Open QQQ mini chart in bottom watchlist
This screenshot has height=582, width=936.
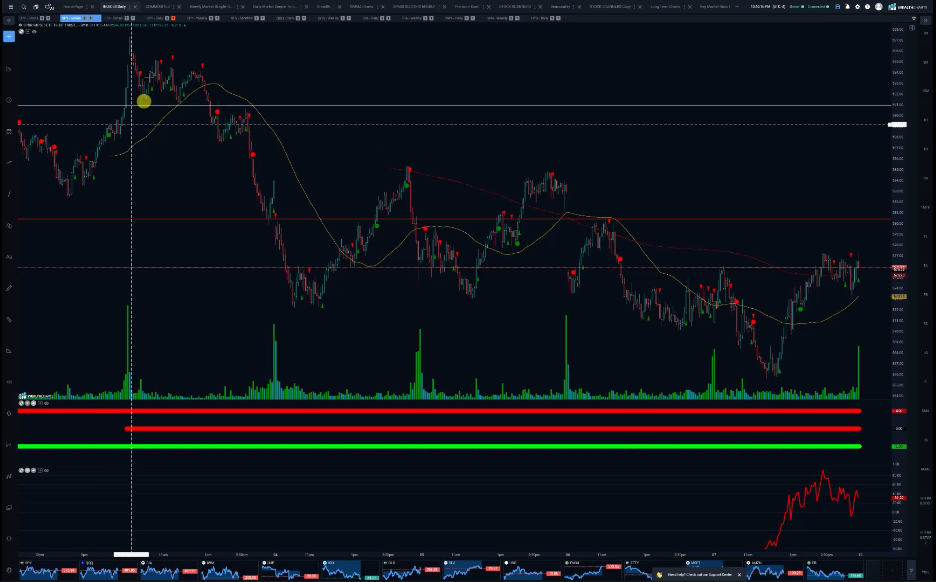point(108,570)
